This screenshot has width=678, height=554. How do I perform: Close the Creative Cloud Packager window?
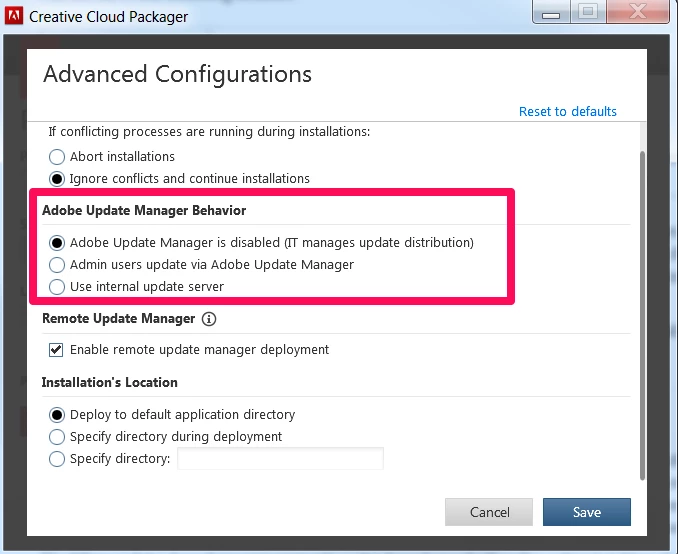click(x=638, y=12)
